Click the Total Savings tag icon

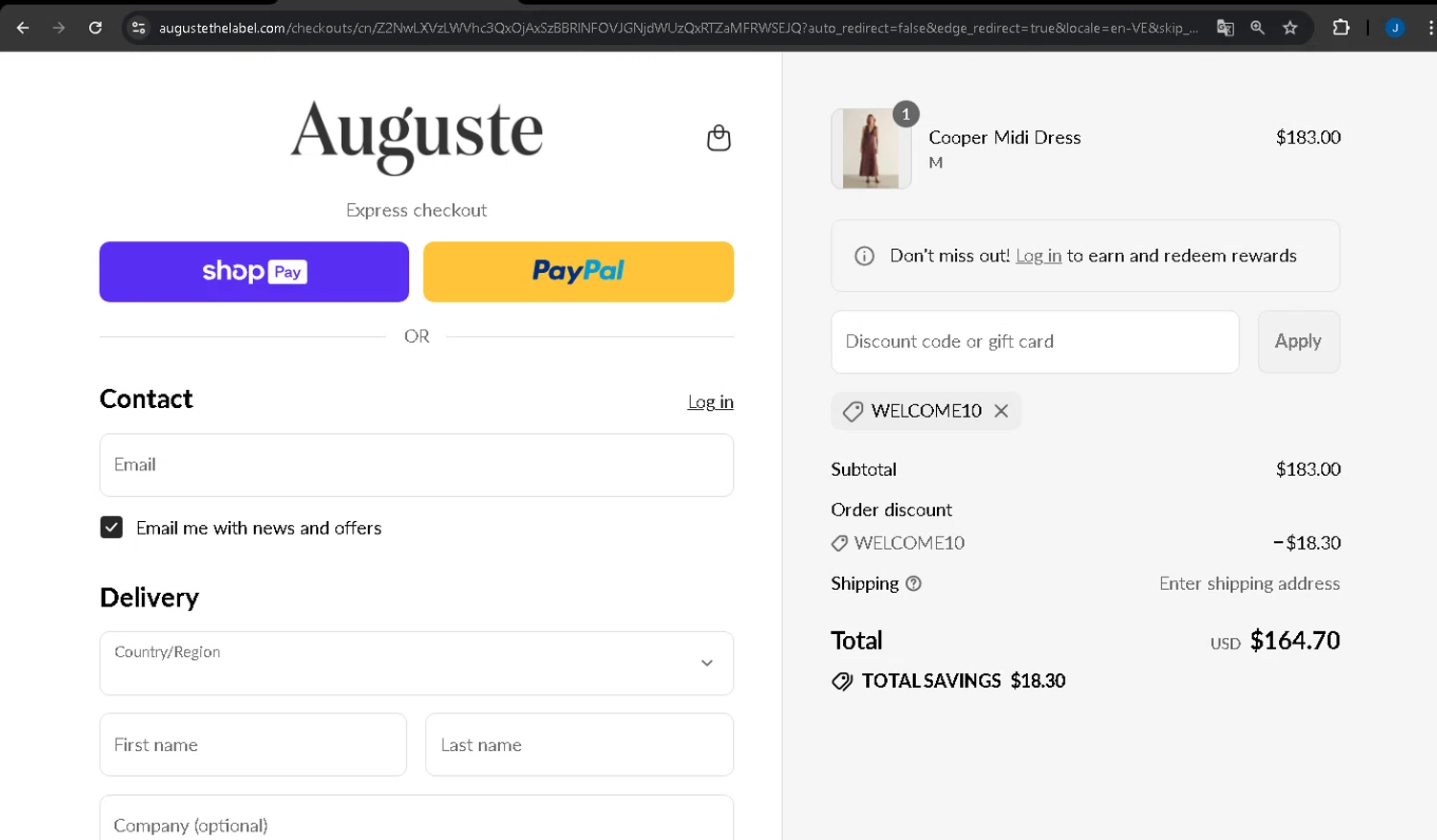[x=842, y=681]
